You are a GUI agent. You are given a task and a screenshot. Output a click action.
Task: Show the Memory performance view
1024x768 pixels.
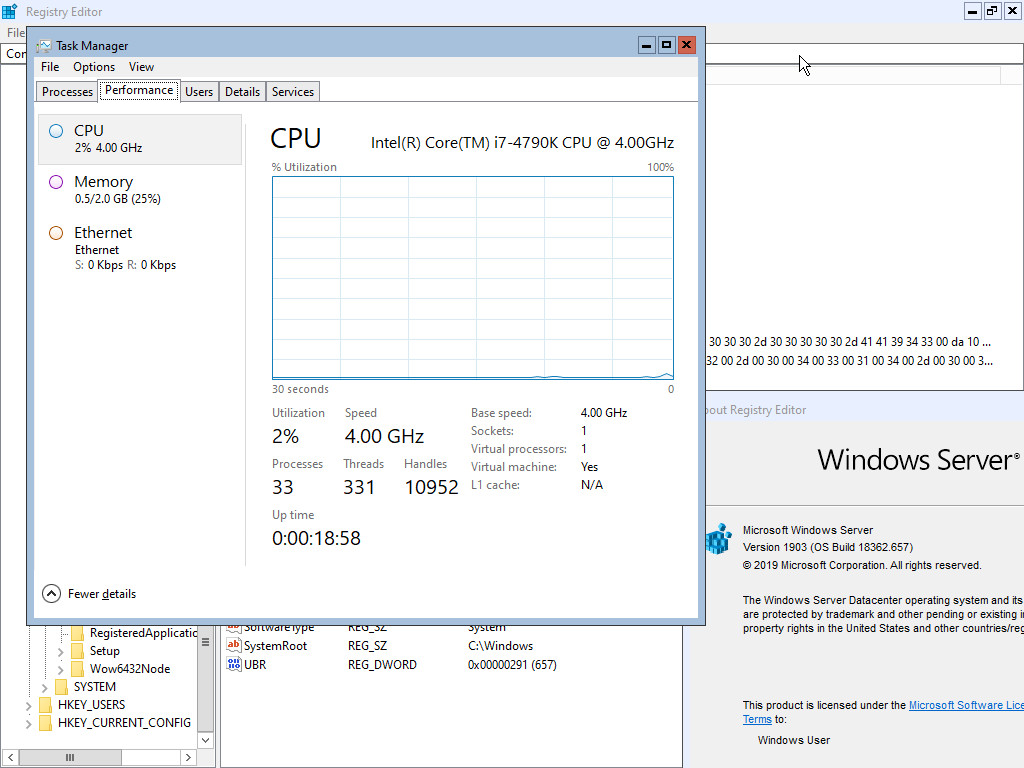(x=140, y=189)
